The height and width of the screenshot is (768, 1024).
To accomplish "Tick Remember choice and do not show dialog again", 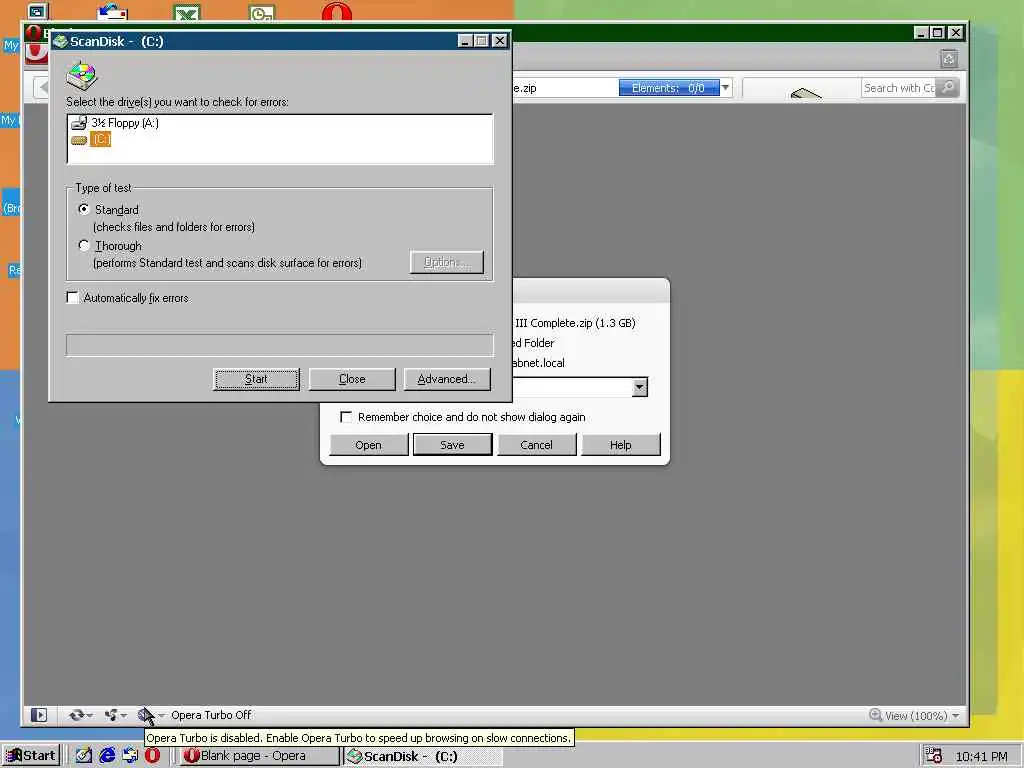I will pyautogui.click(x=346, y=417).
